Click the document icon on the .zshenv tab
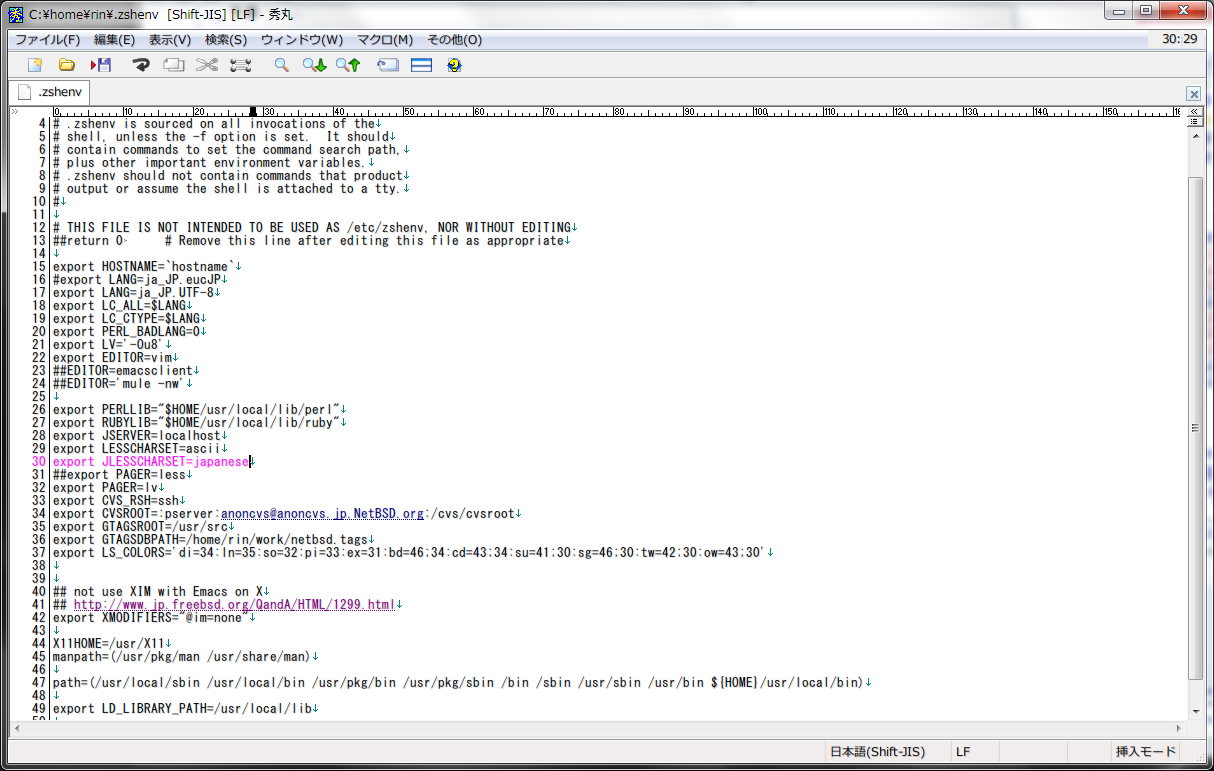 [25, 92]
